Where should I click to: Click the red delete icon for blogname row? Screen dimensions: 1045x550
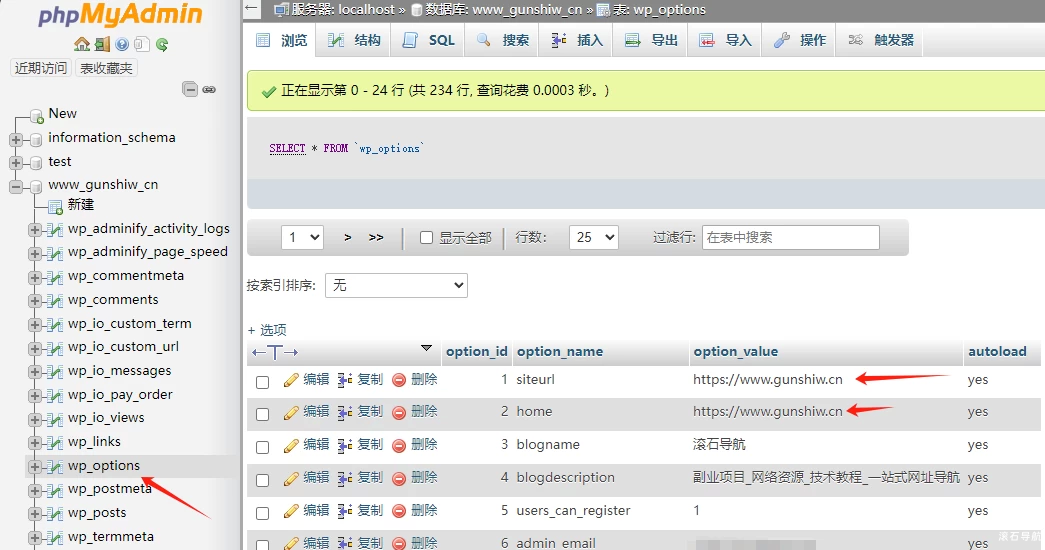[399, 445]
